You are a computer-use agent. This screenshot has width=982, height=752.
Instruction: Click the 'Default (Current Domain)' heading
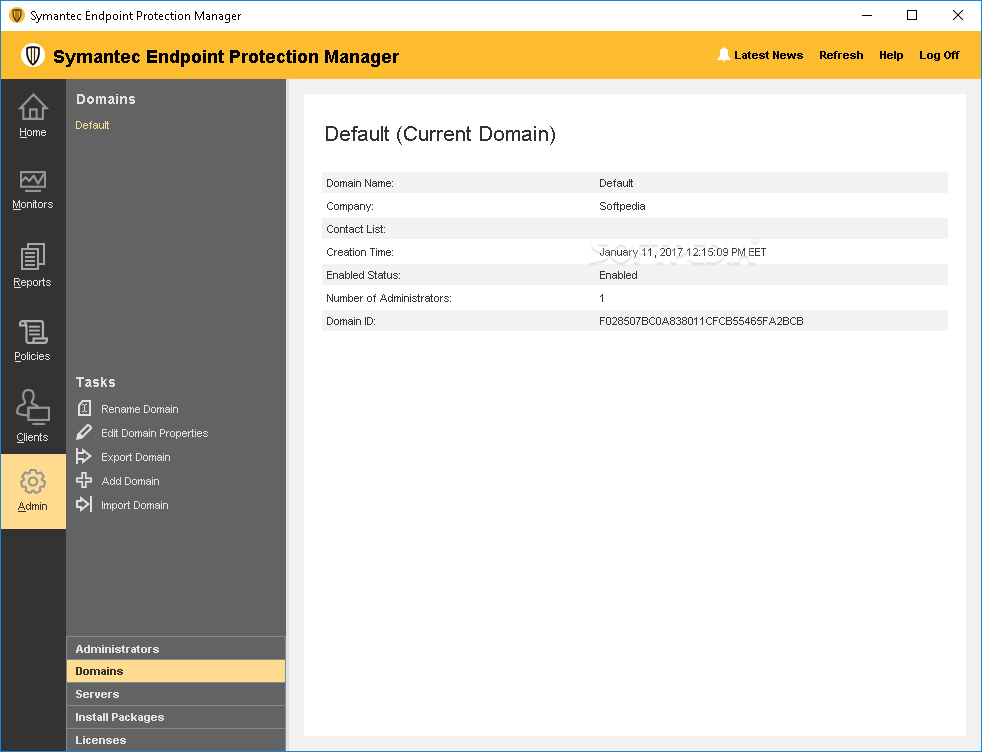click(440, 134)
